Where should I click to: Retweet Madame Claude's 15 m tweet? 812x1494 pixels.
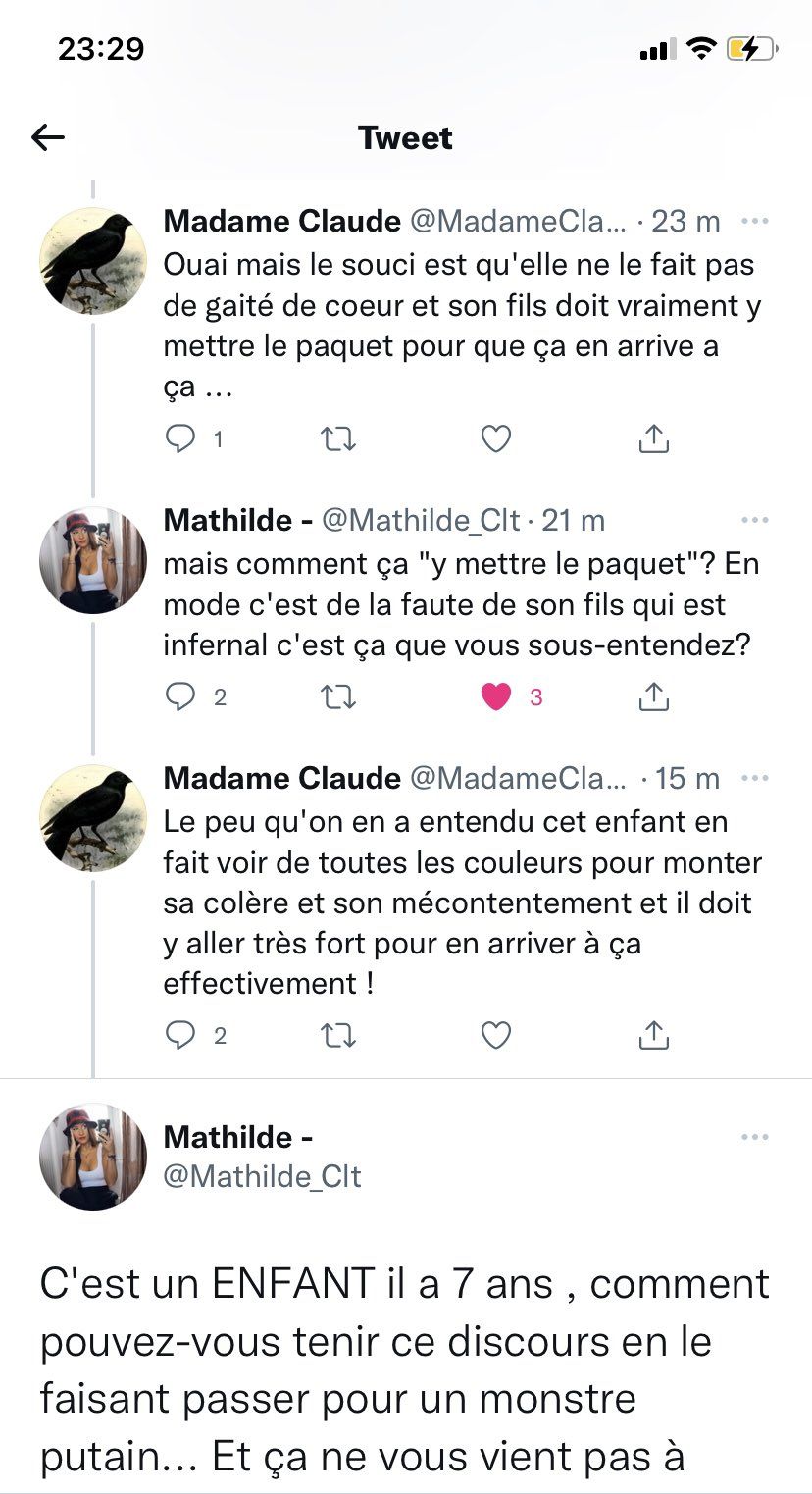(338, 1035)
